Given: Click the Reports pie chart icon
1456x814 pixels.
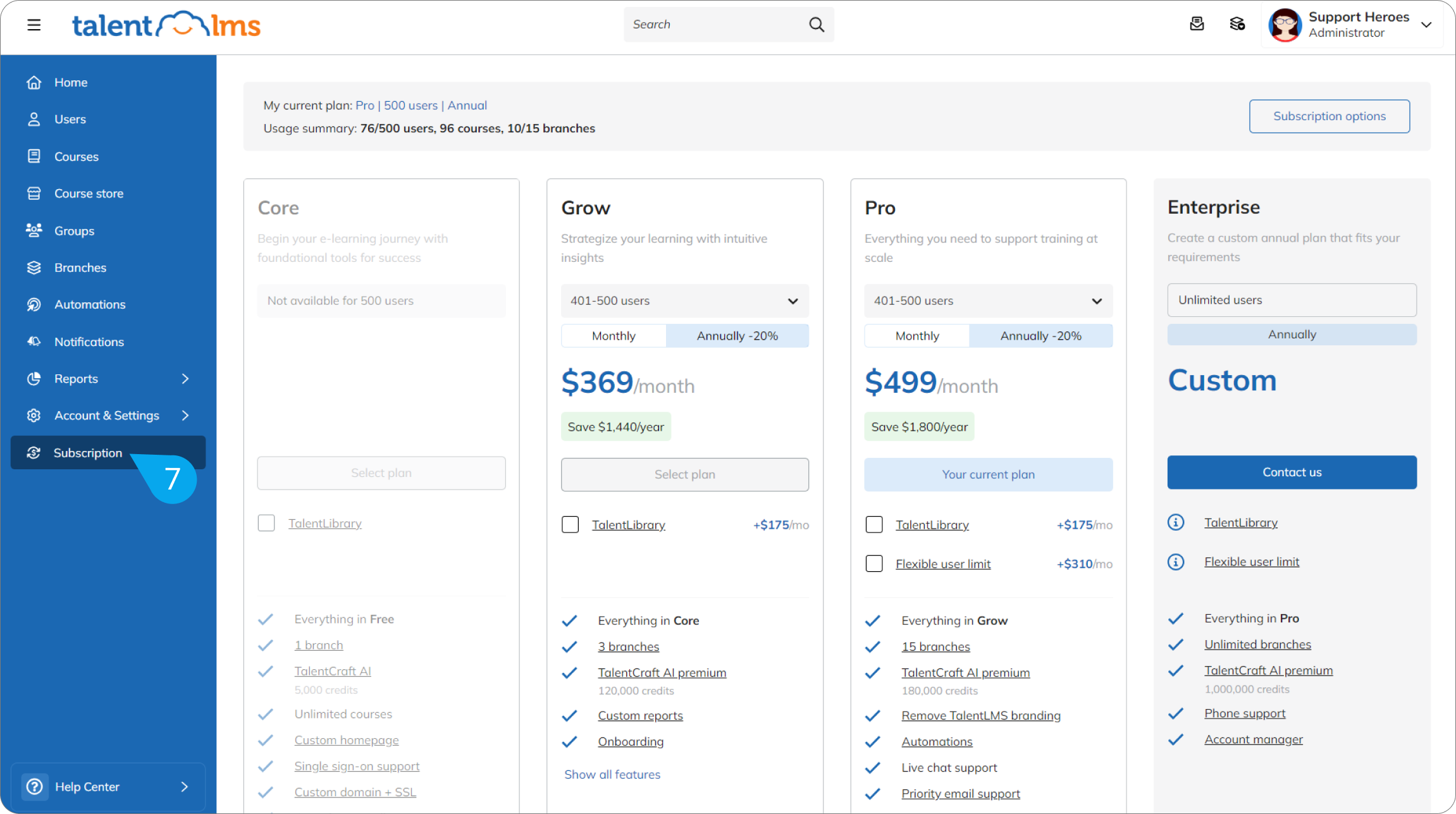Looking at the screenshot, I should pos(34,378).
